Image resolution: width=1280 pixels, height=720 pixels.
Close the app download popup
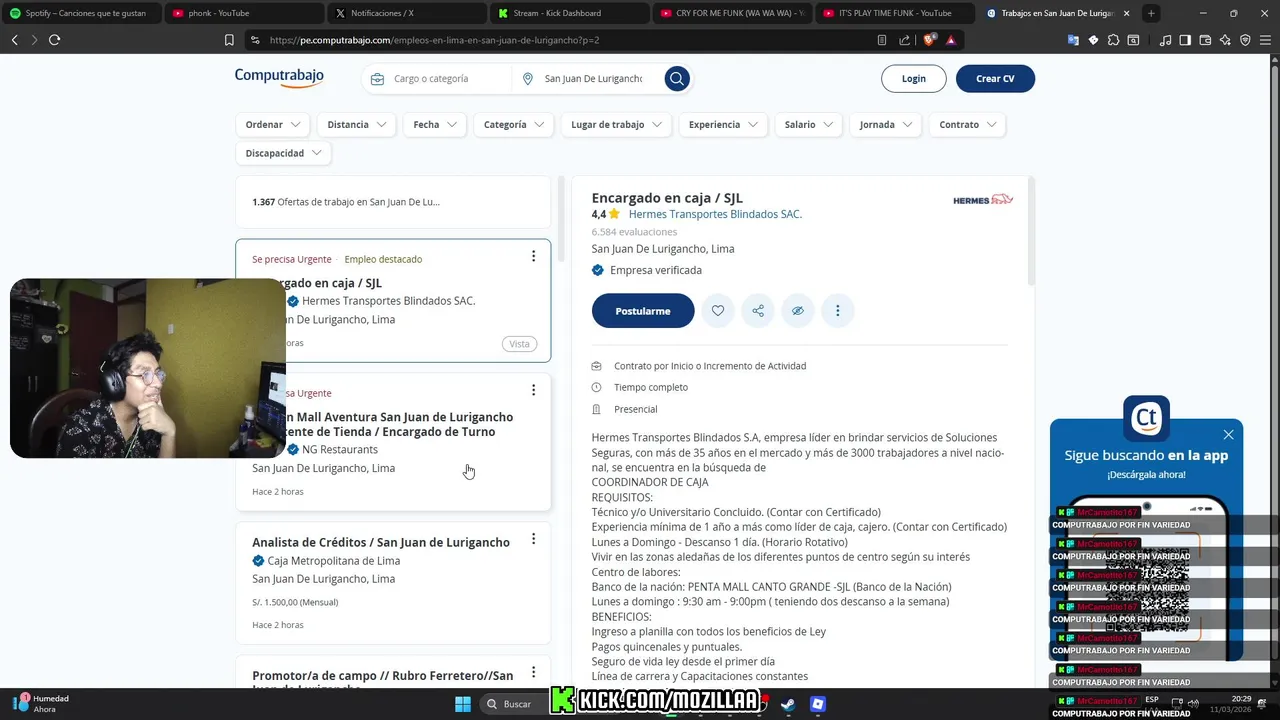(x=1228, y=434)
